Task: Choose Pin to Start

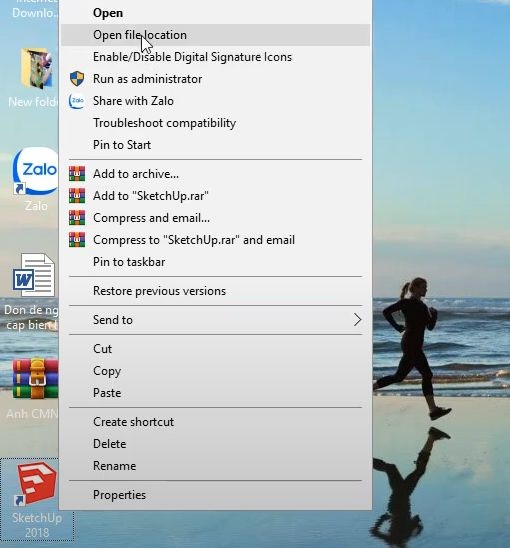Action: click(x=215, y=145)
